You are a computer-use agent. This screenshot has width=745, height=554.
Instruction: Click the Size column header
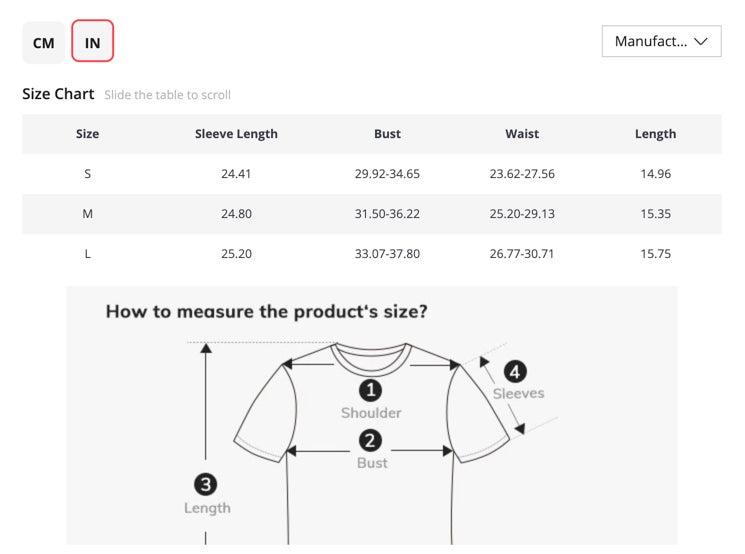(88, 134)
